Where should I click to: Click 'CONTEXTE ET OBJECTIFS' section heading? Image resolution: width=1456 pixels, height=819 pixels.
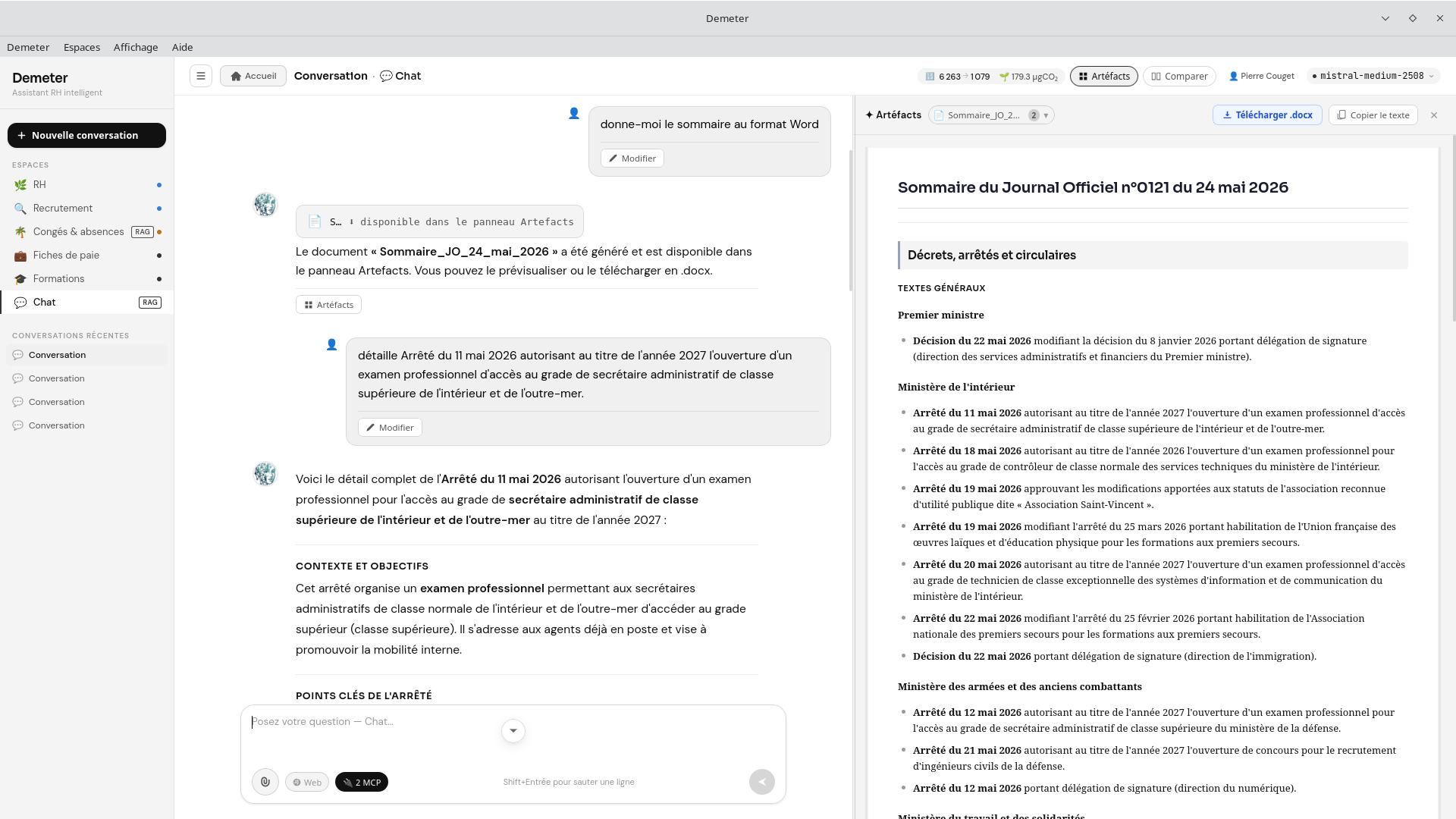point(362,566)
